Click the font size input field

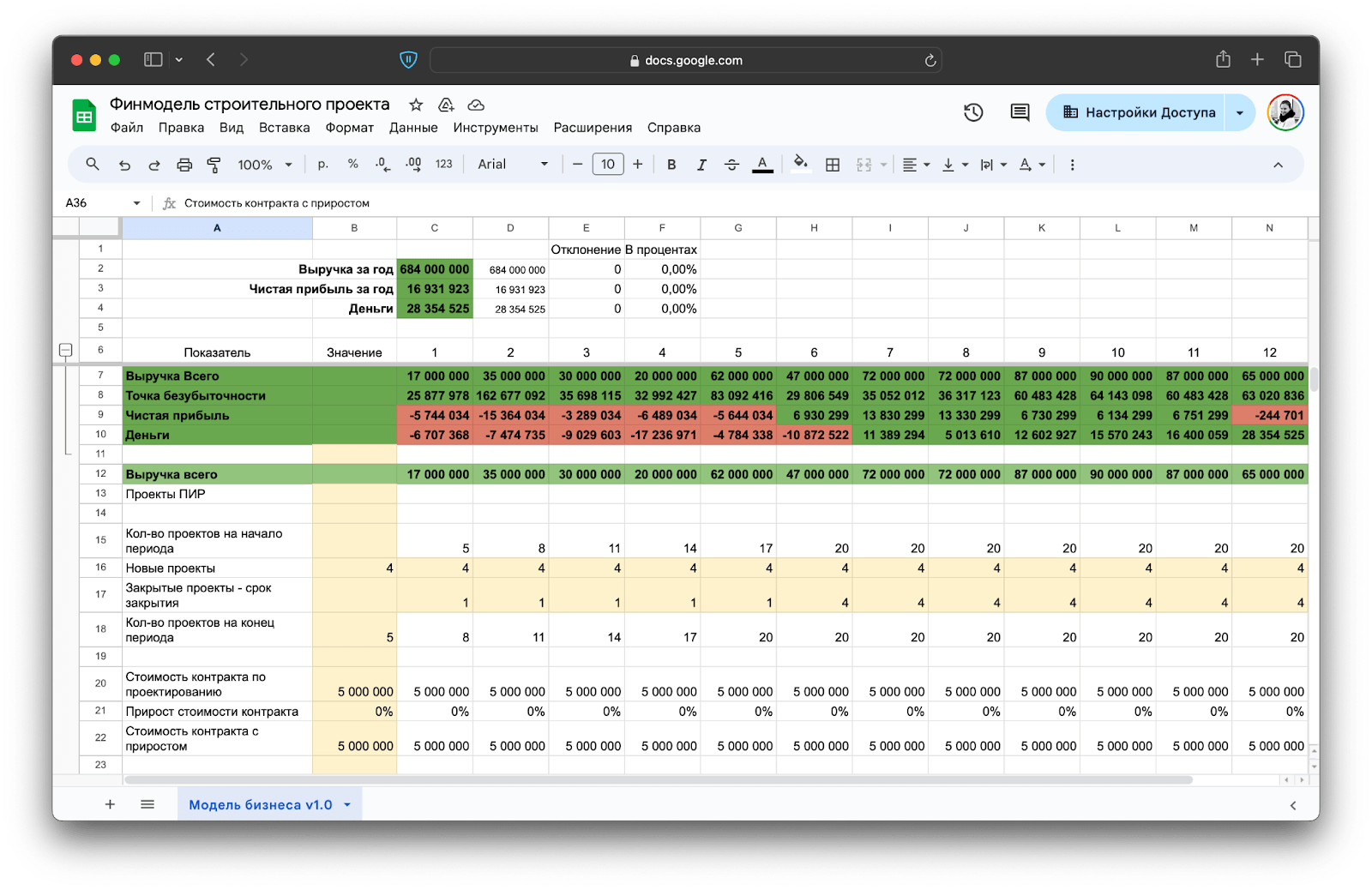[x=607, y=165]
